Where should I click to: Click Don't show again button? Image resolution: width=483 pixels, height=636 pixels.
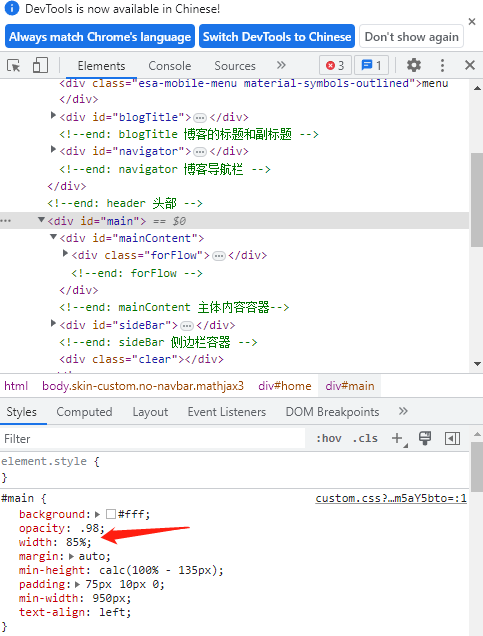coord(412,37)
